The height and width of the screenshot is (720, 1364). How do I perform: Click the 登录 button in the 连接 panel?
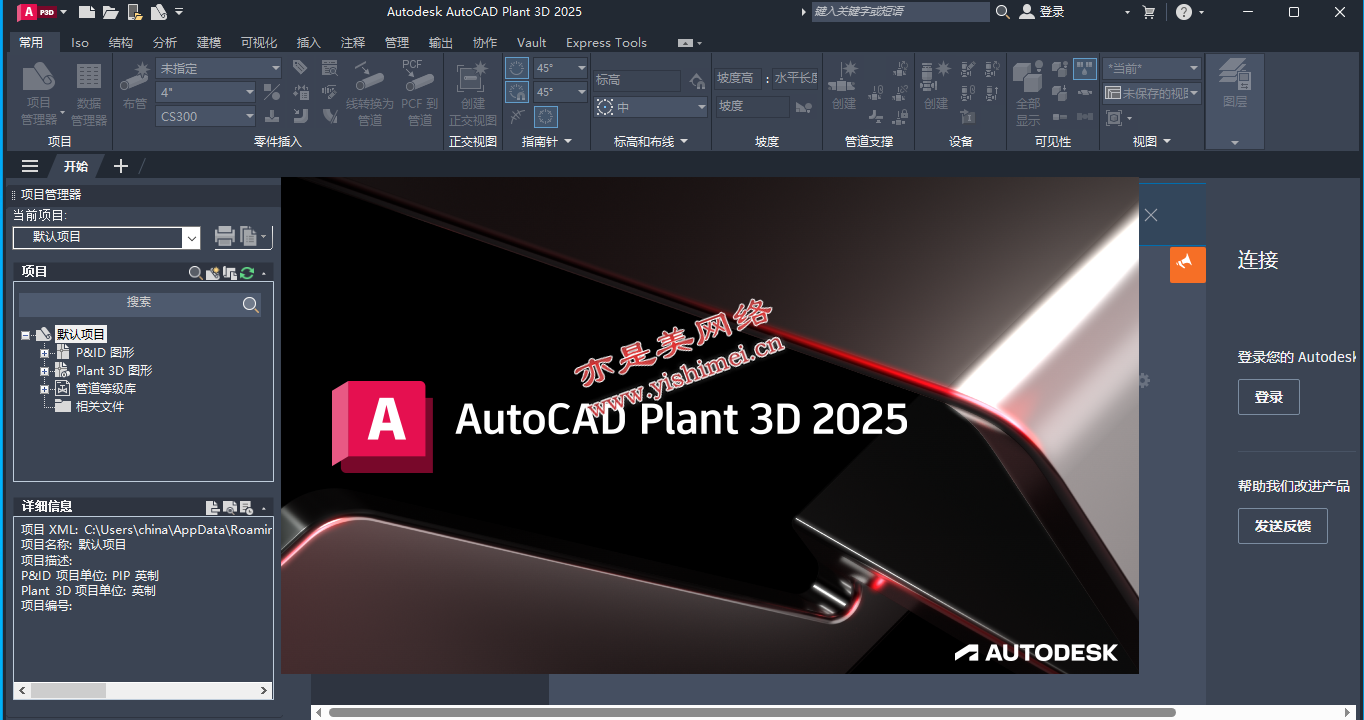click(1269, 397)
